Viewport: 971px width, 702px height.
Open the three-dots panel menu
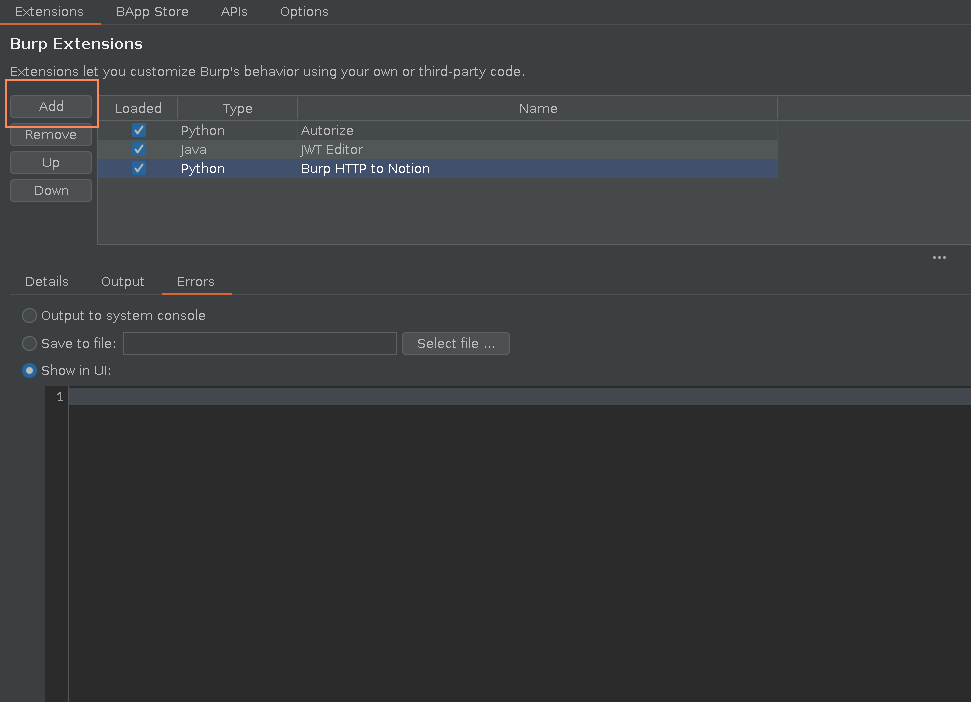(x=939, y=257)
